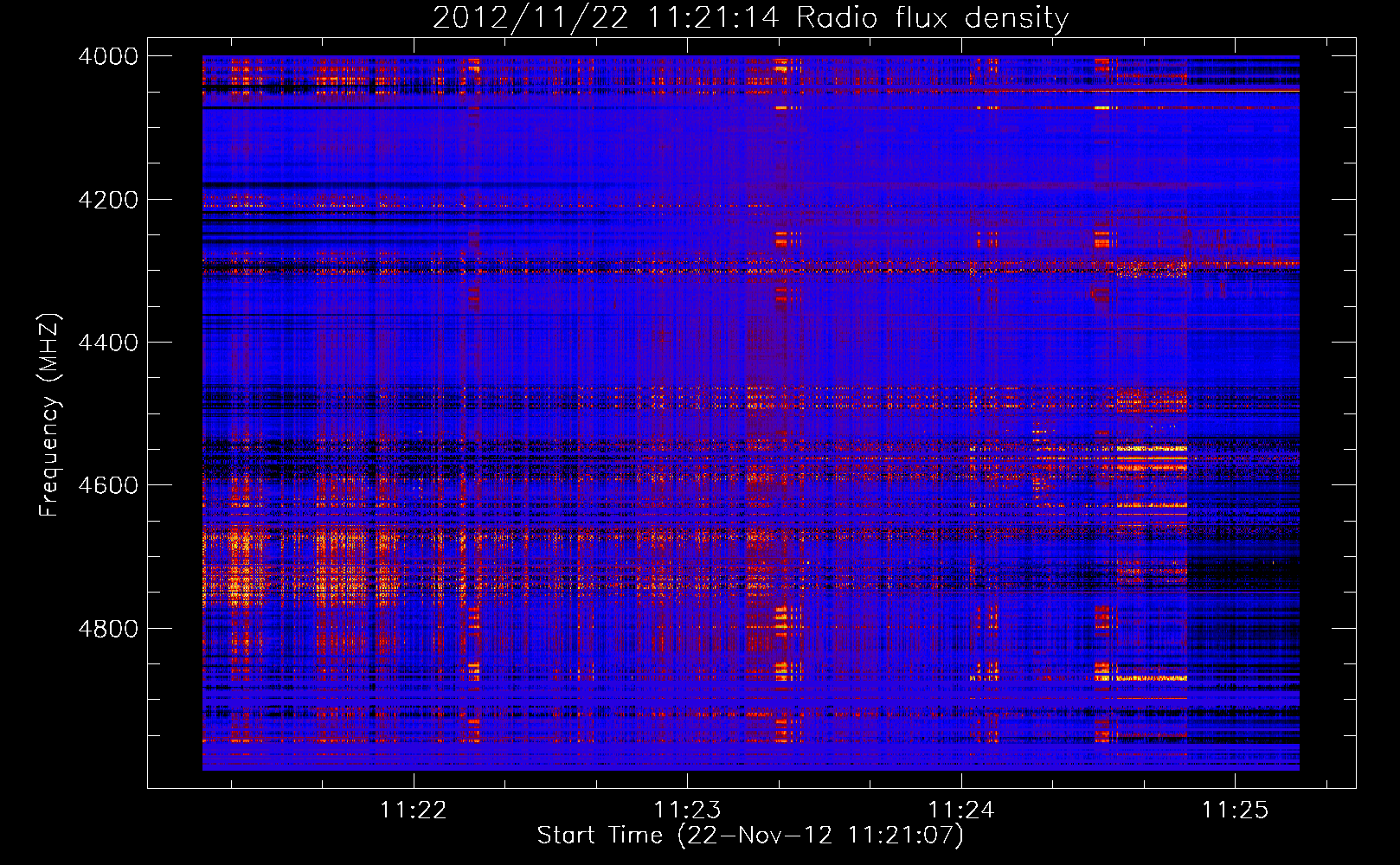The image size is (1400, 865).
Task: Click the 11:24 time axis label
Action: click(x=961, y=810)
